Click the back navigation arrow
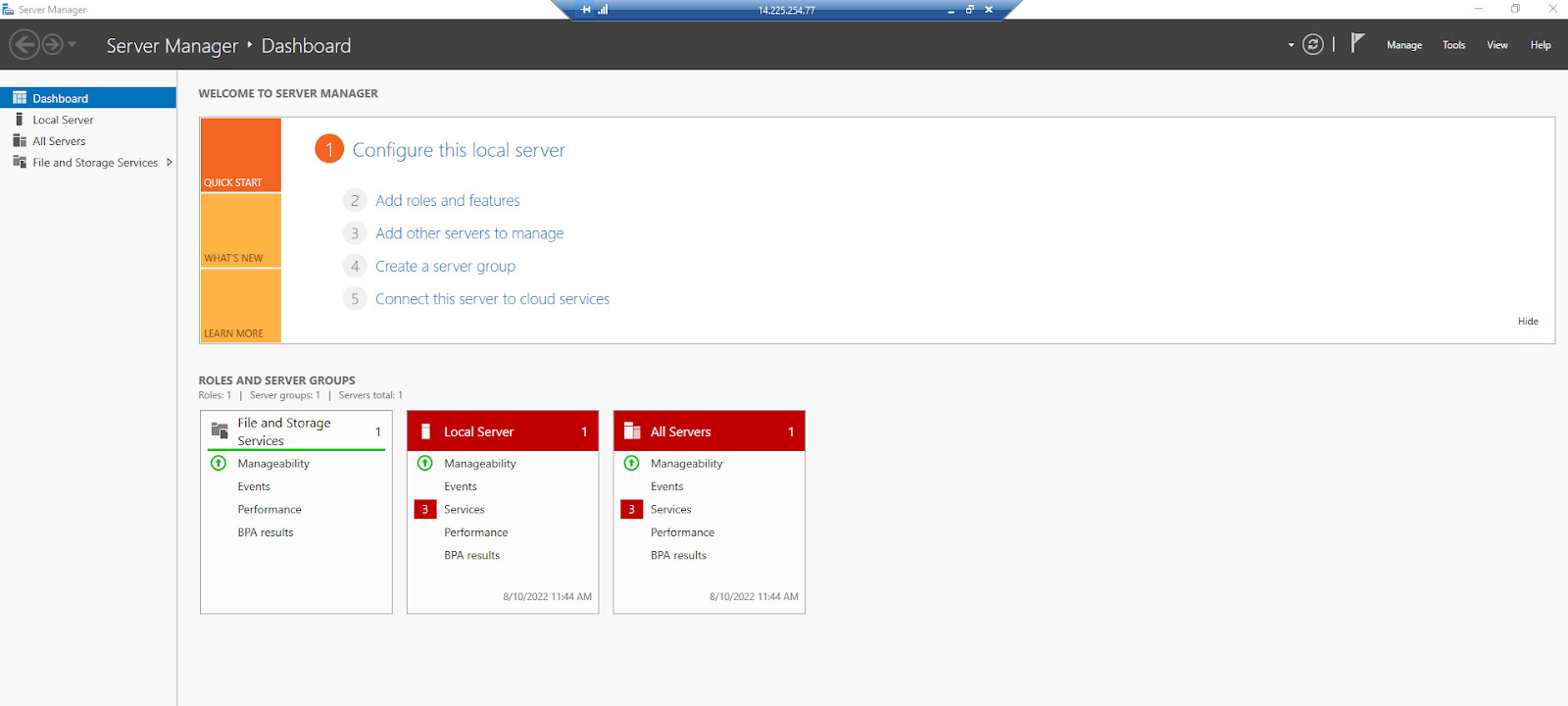 pyautogui.click(x=24, y=44)
